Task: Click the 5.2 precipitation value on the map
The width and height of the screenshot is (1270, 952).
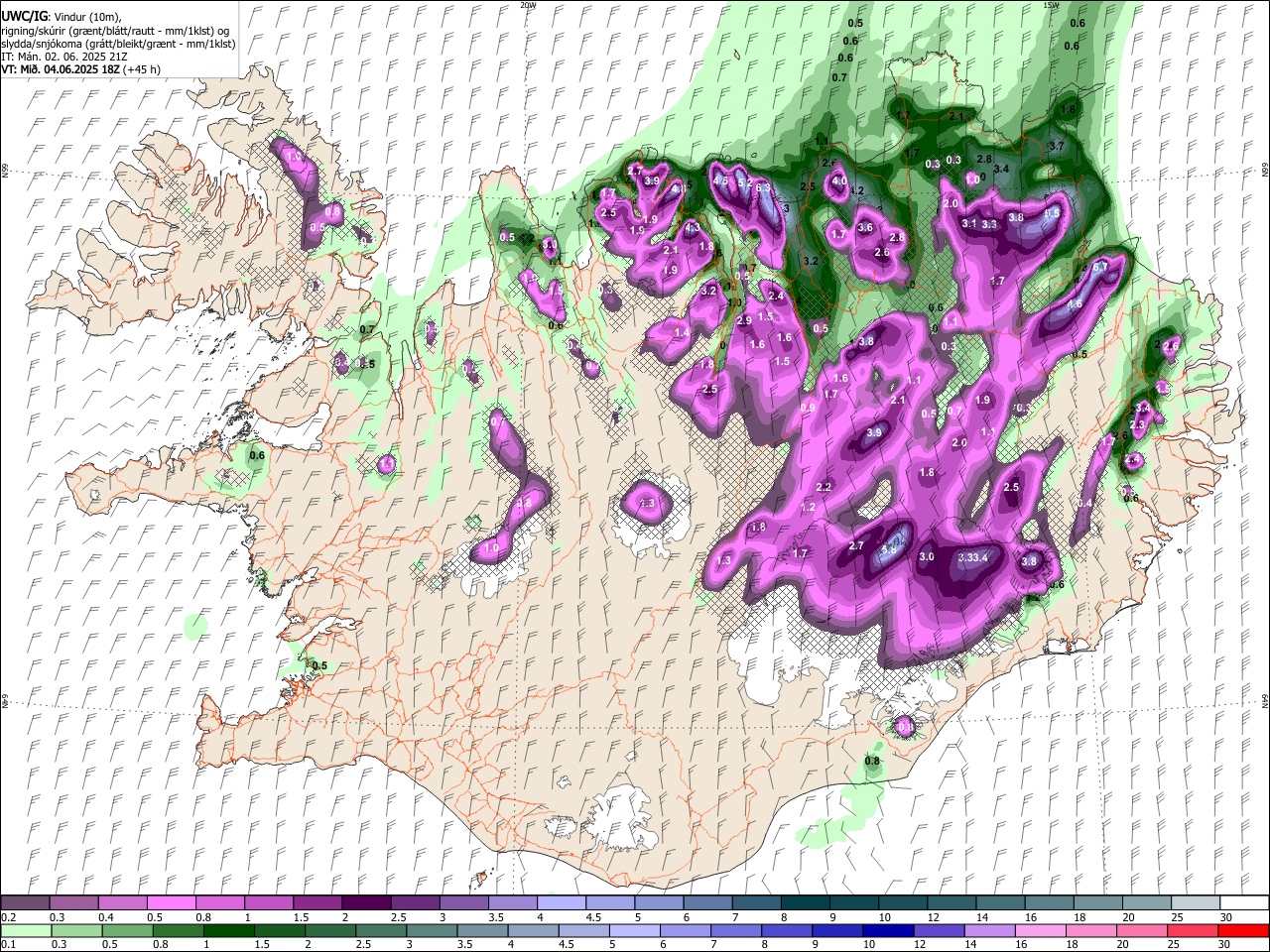Action: pos(744,182)
